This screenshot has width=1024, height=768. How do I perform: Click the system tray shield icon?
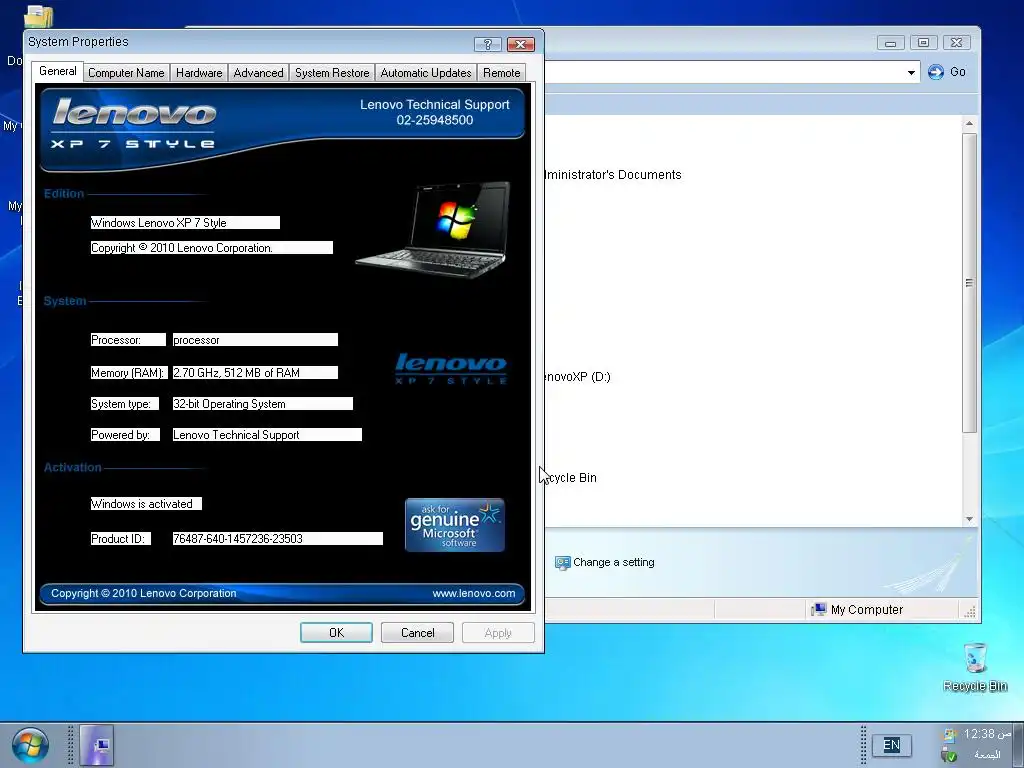[x=950, y=755]
